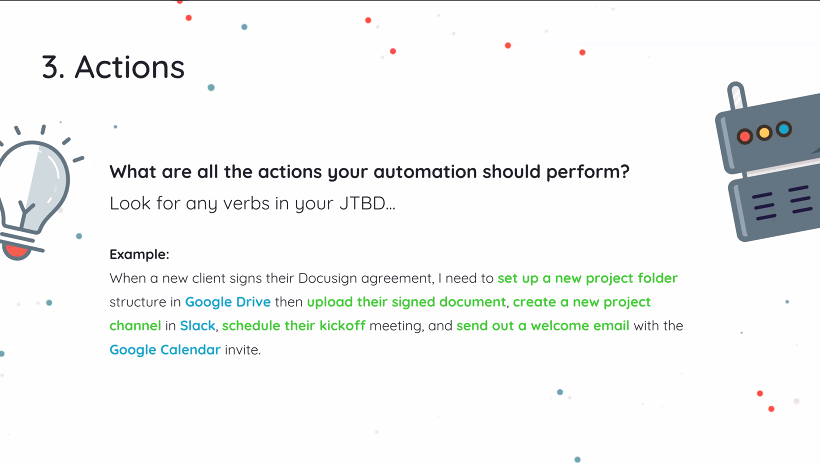Click the blue indicator light on router

click(x=784, y=129)
